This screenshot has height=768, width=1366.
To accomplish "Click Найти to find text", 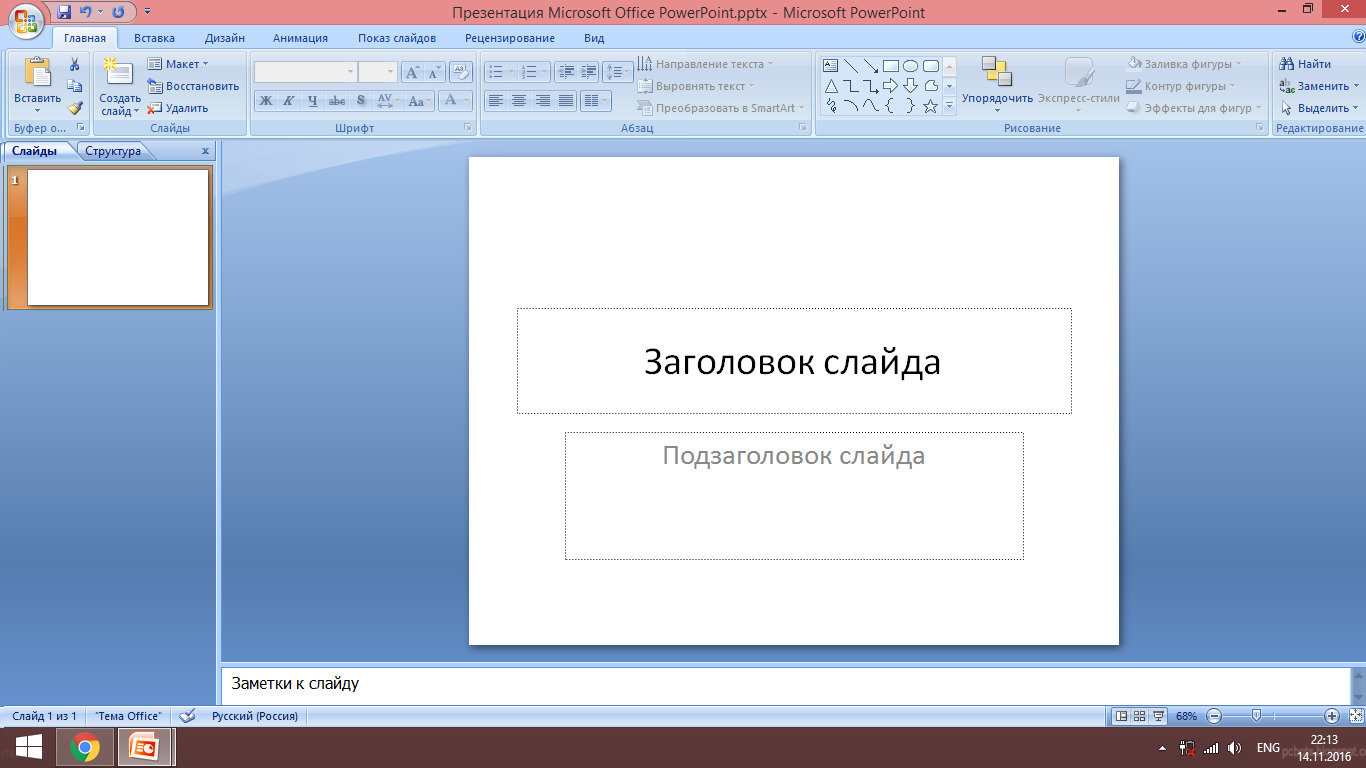I will pos(1306,64).
